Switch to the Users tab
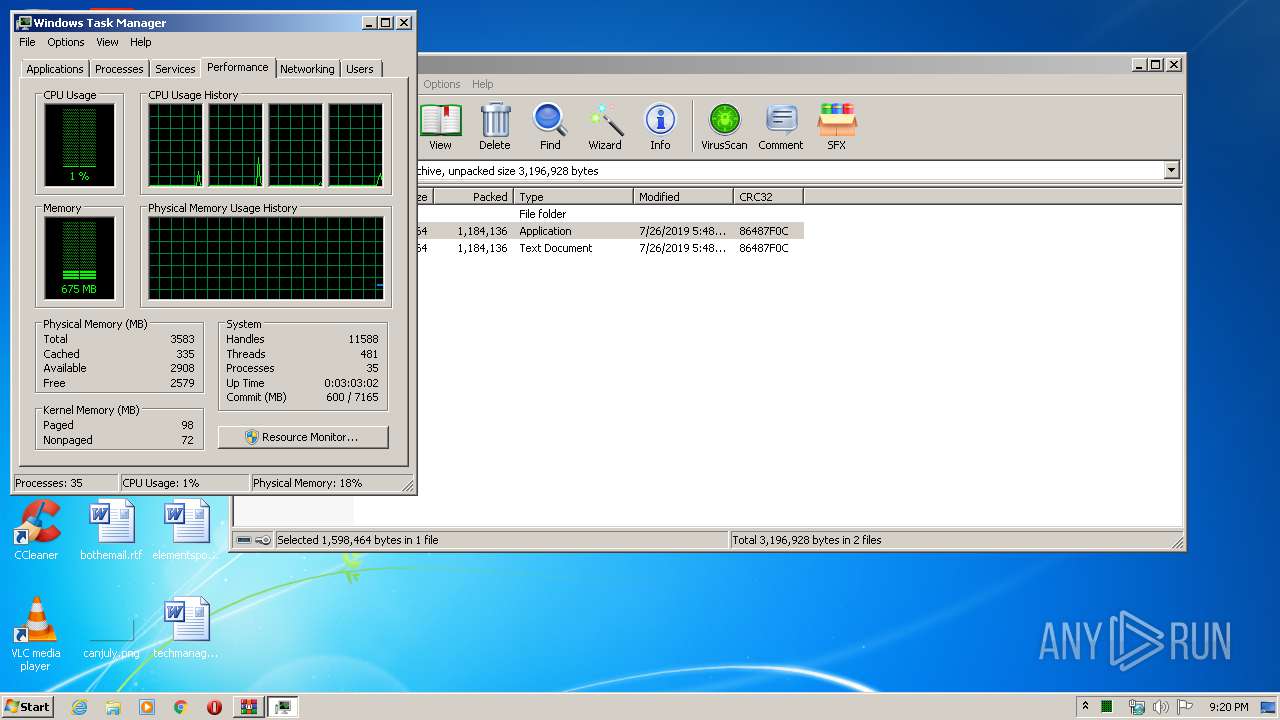 [x=360, y=69]
